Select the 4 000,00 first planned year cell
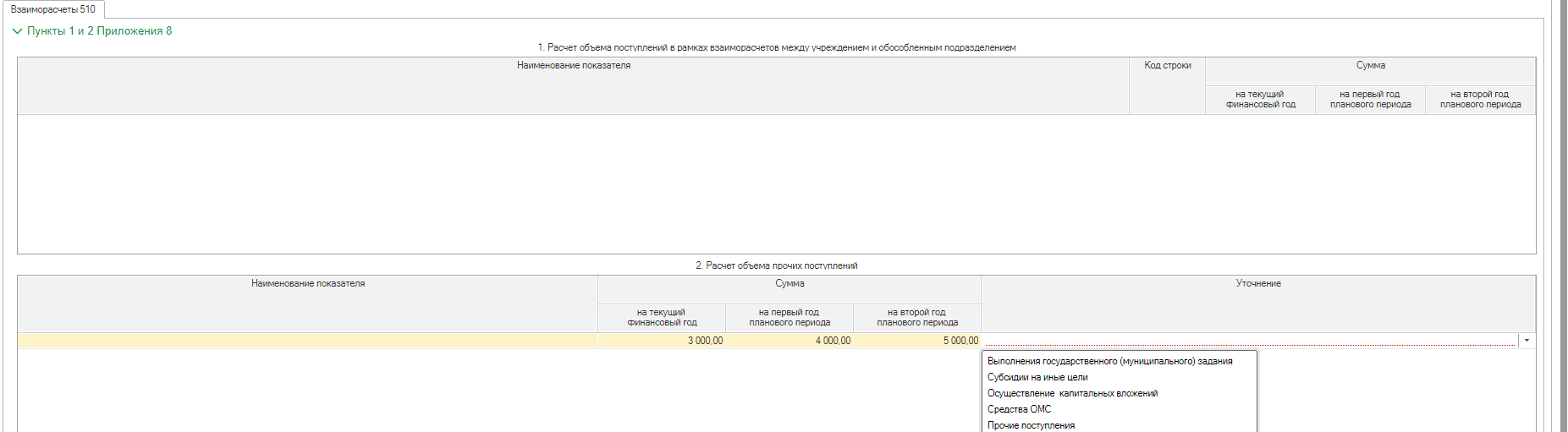 (x=790, y=341)
